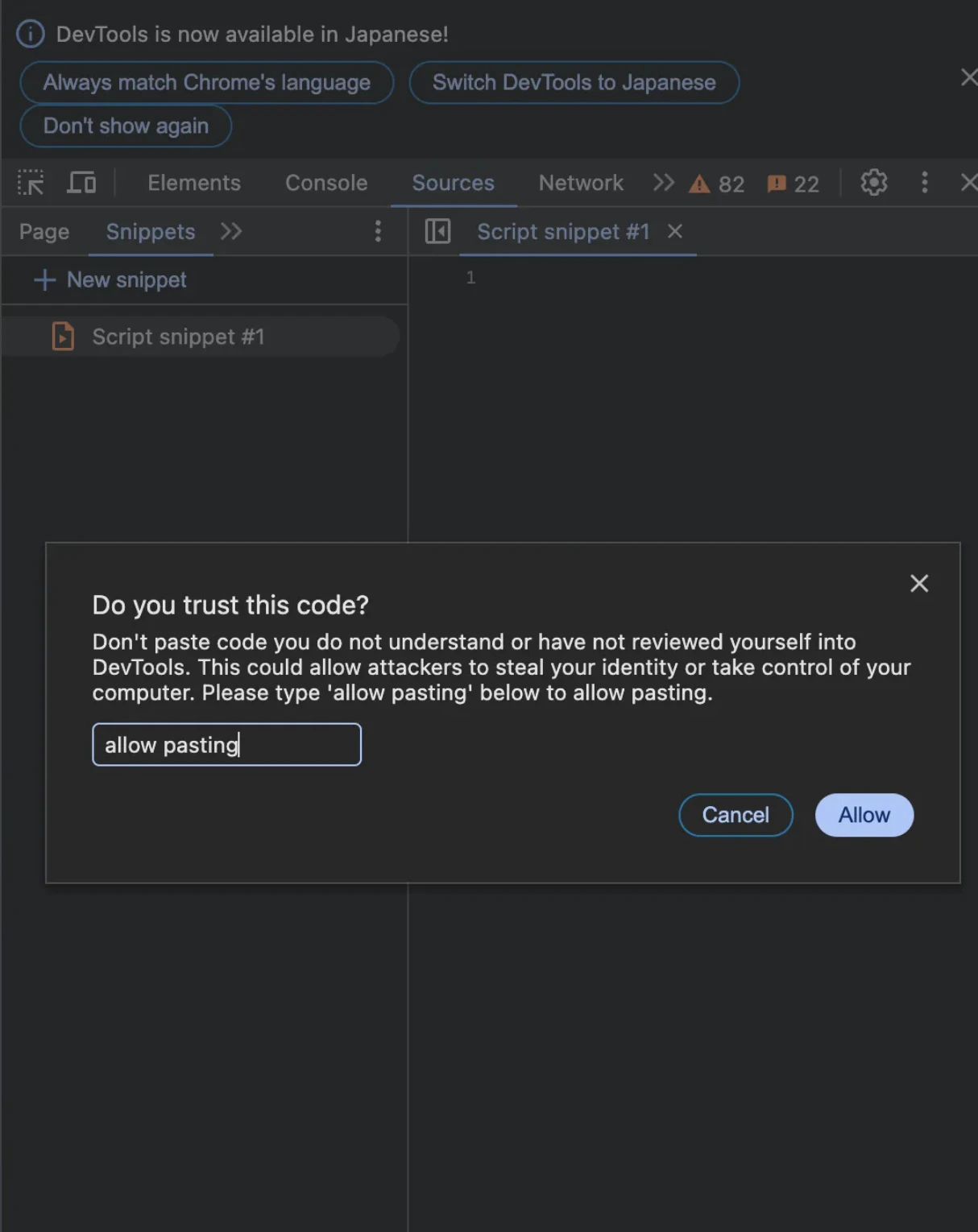978x1232 pixels.
Task: Show more DevTools panels chevron
Action: click(663, 183)
